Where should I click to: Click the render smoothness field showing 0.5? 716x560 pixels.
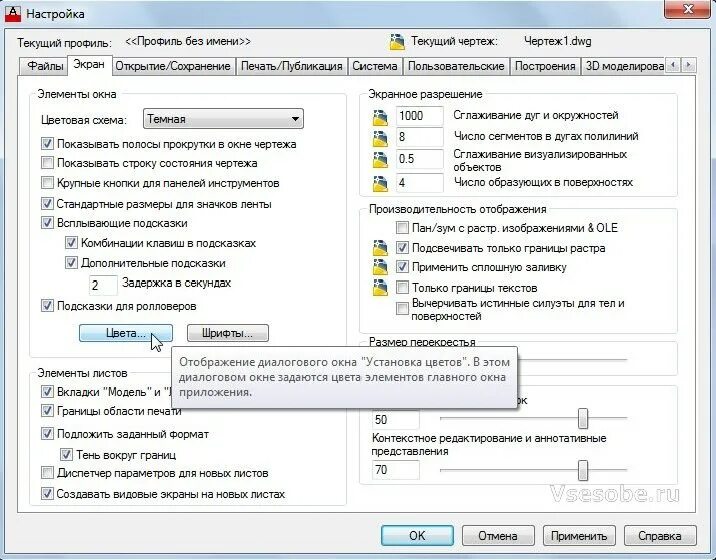tap(419, 159)
